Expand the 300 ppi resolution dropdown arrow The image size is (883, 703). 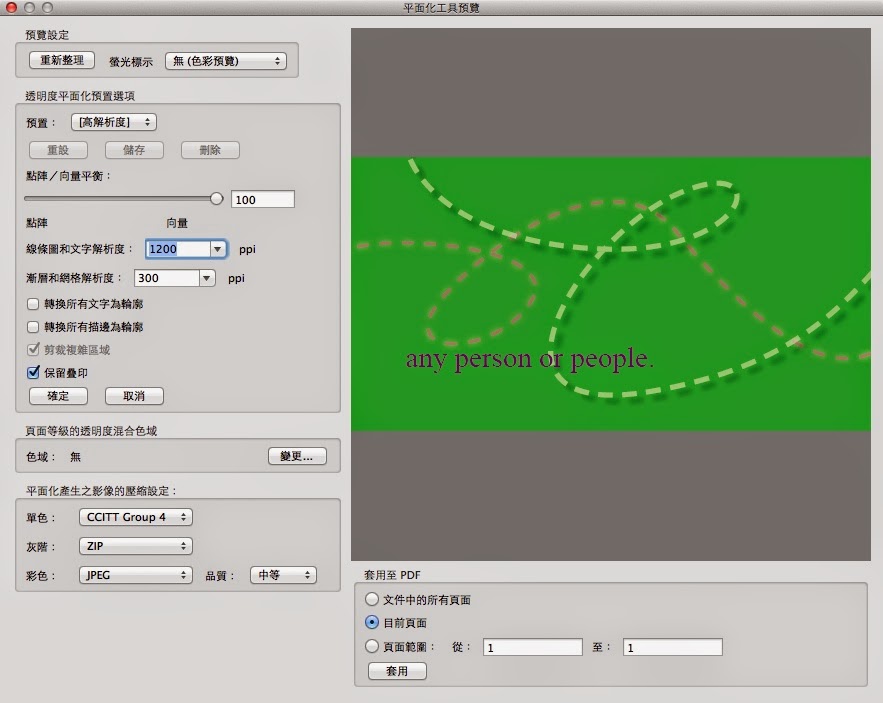click(207, 278)
